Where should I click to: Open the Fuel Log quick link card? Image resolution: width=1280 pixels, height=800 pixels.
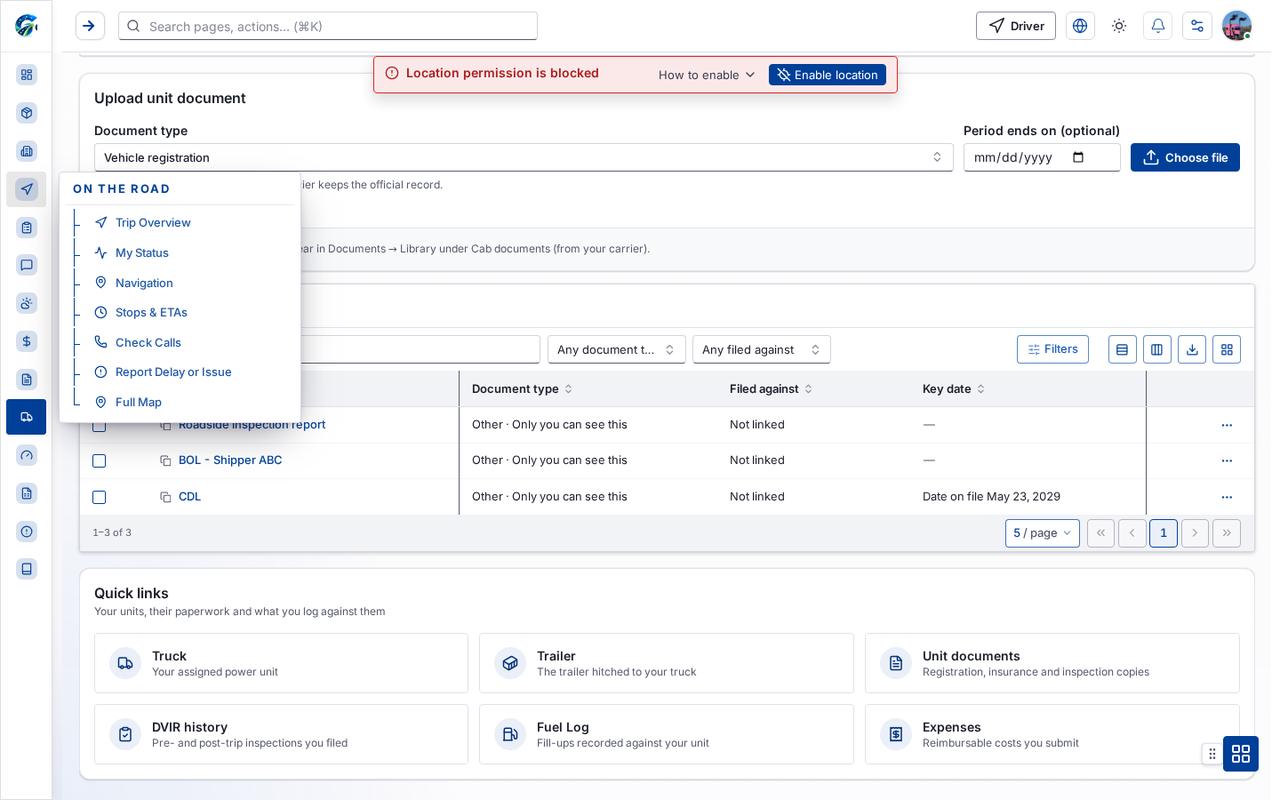pos(666,734)
